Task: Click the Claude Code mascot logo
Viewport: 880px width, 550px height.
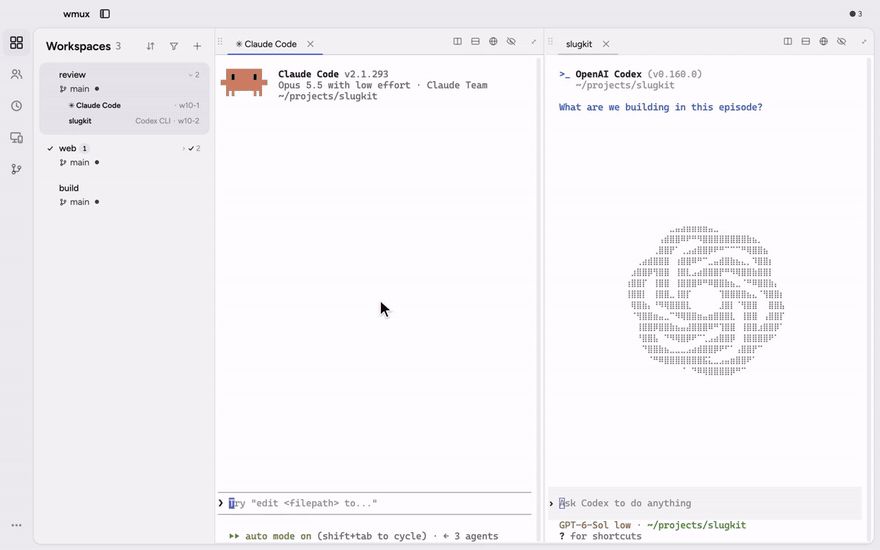Action: (x=244, y=82)
